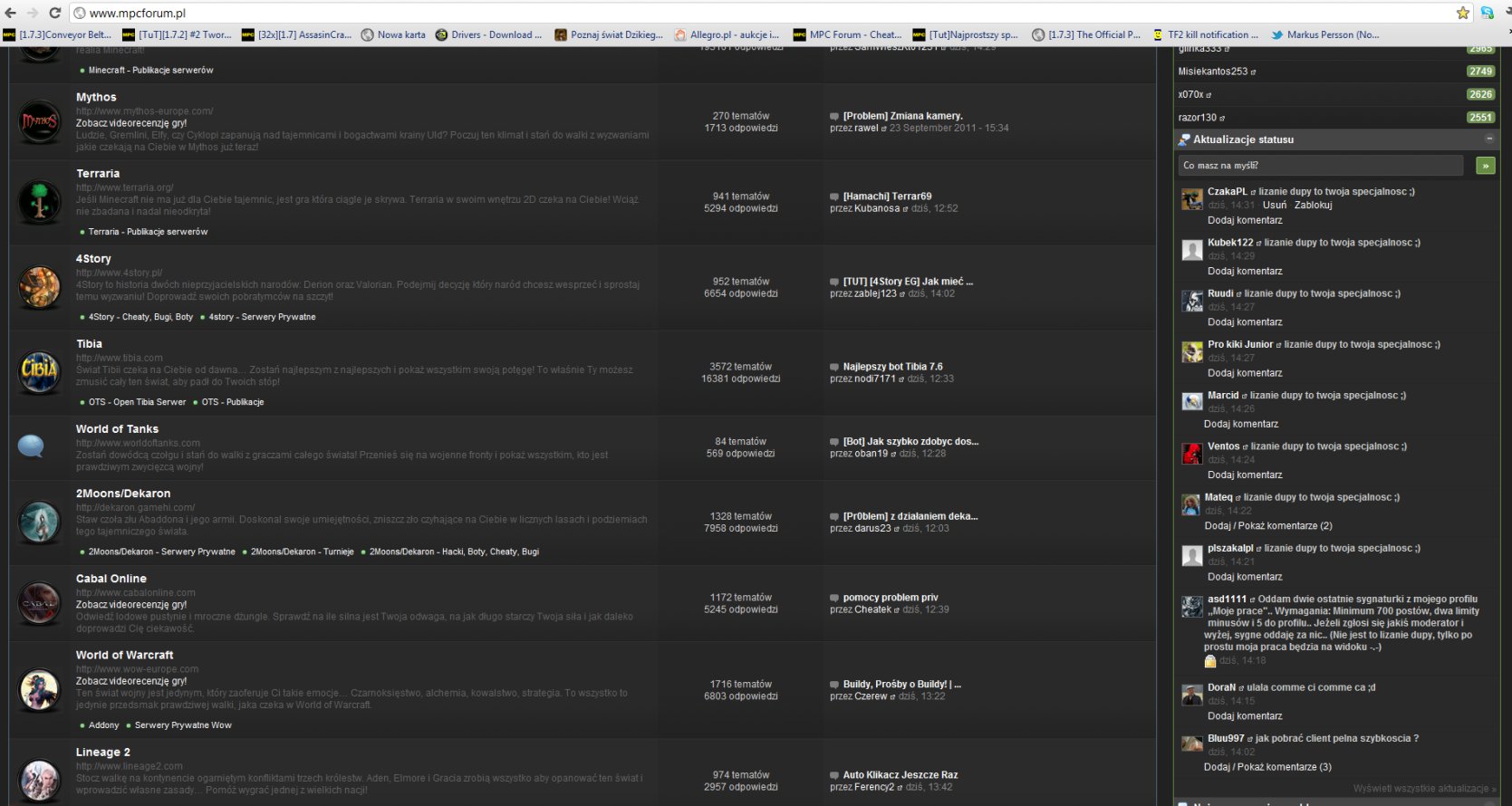1512x806 pixels.
Task: Open thread [Hamachi] Terrar69
Action: pyautogui.click(x=887, y=197)
